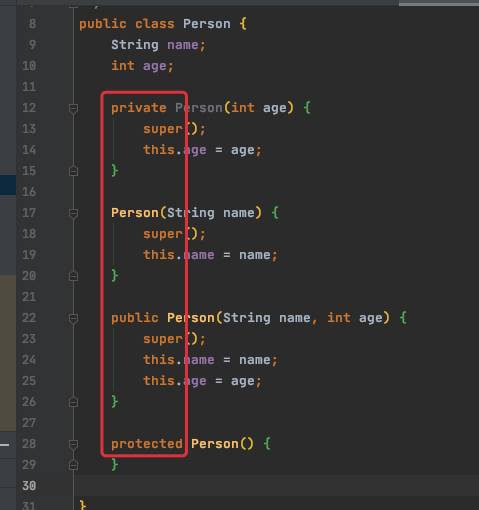Toggle the fold end marker on line 26
479x510 pixels.
[x=73, y=402]
